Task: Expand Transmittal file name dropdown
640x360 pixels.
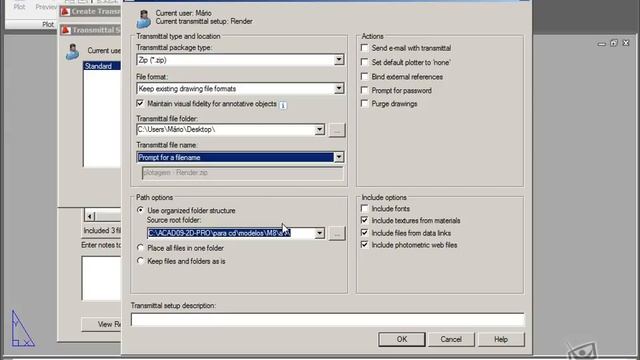Action: tap(339, 157)
